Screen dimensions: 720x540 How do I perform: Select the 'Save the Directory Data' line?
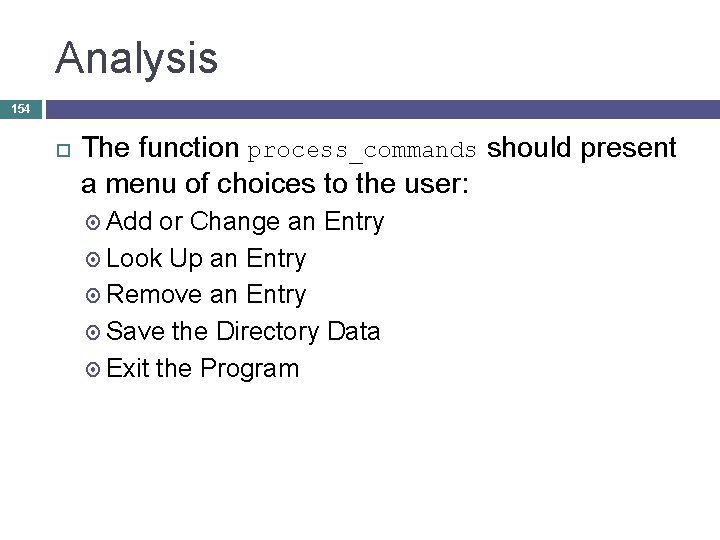click(243, 331)
